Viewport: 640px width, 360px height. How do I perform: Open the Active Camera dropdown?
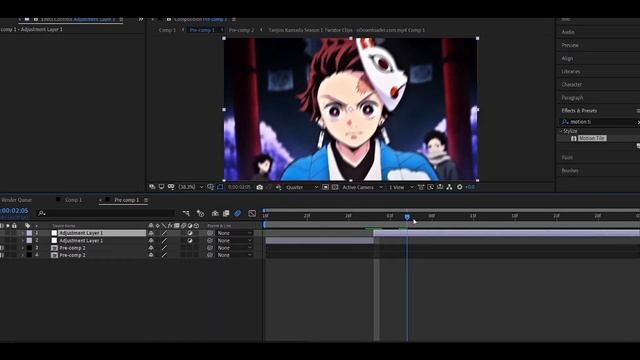coord(362,187)
